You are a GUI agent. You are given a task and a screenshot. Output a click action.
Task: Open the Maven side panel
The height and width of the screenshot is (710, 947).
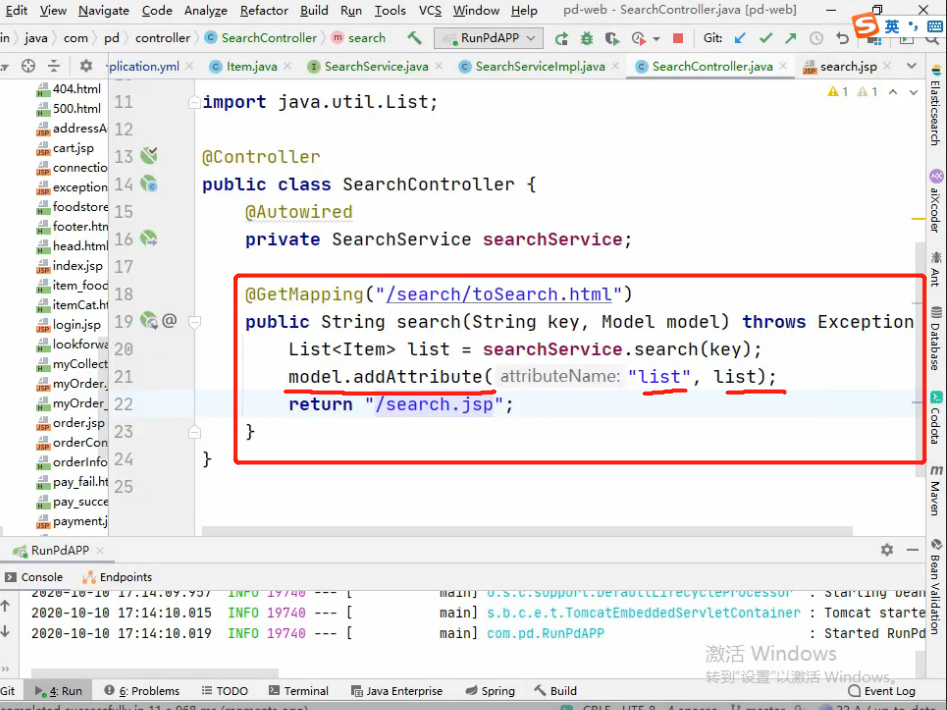coord(936,490)
